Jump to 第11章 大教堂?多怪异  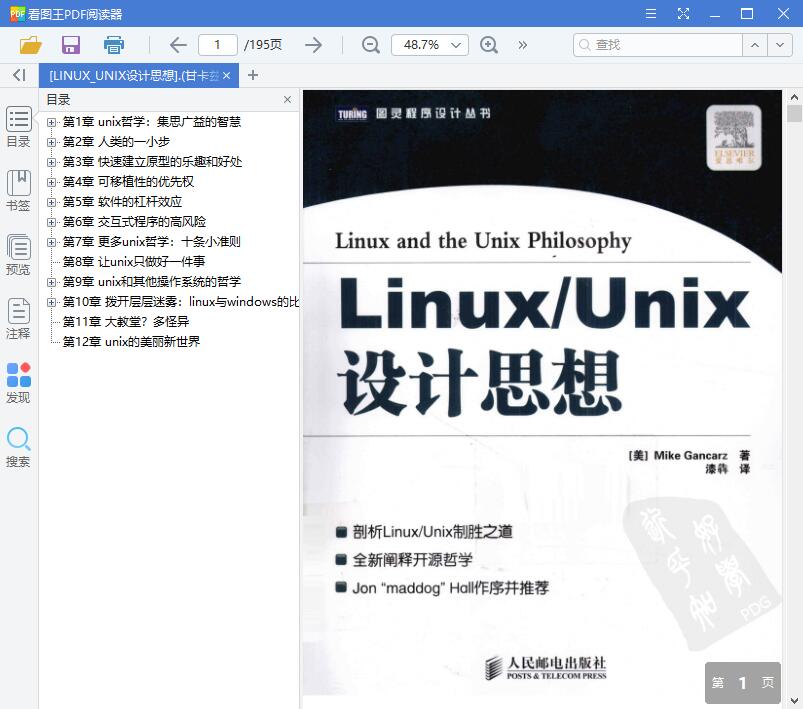pyautogui.click(x=126, y=322)
